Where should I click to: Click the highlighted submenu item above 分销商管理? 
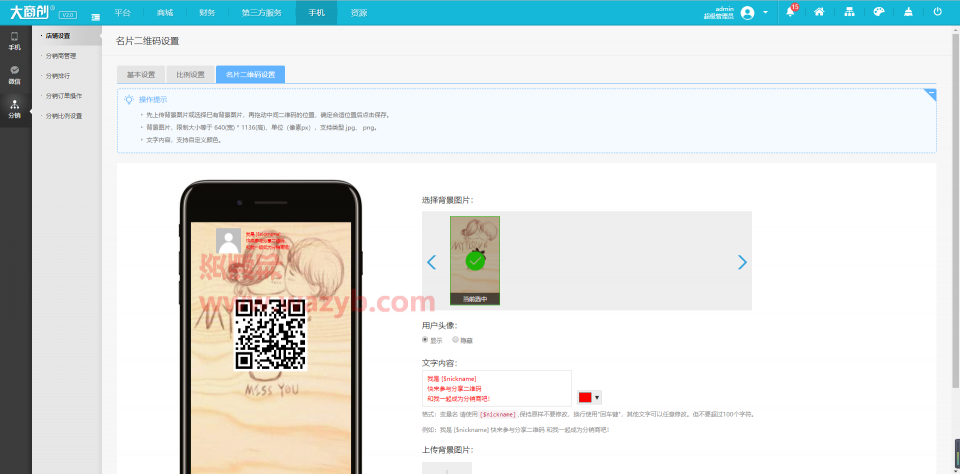pos(58,36)
